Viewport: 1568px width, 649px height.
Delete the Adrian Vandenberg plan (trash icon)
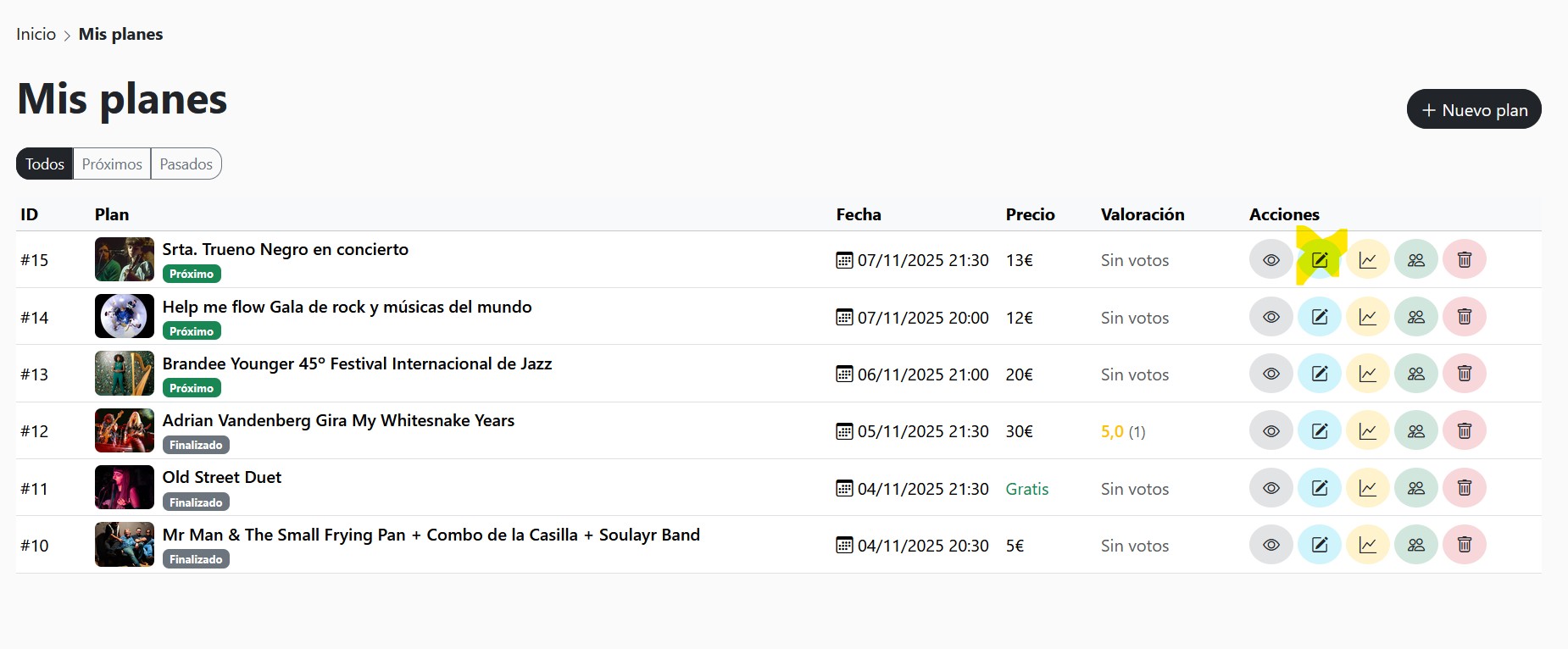[x=1464, y=430]
